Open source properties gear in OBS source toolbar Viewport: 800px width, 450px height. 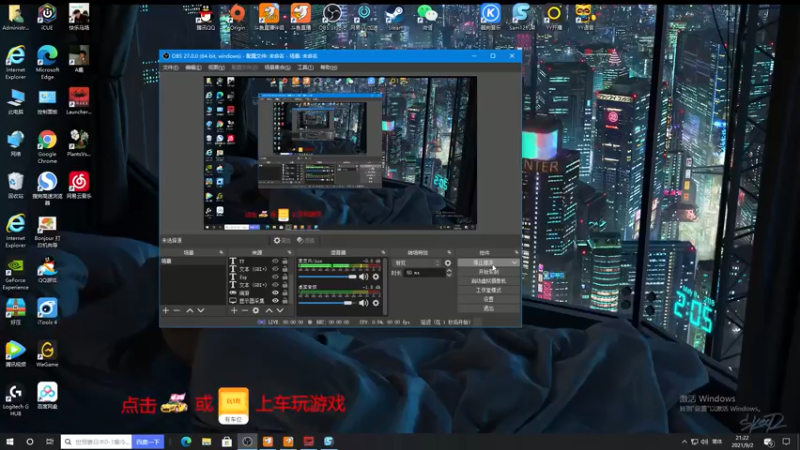pyautogui.click(x=282, y=240)
